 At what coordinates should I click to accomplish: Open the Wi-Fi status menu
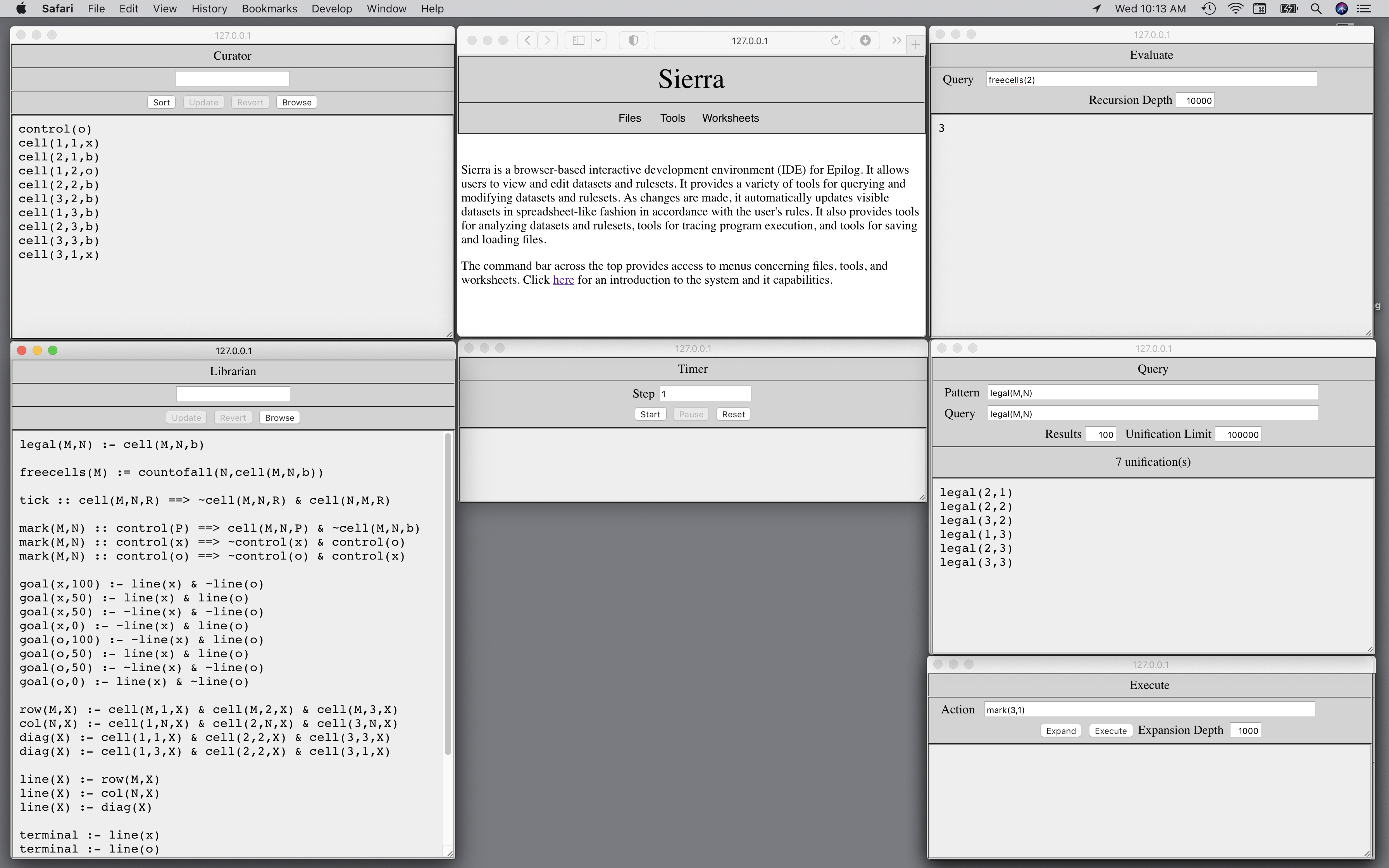point(1235,9)
